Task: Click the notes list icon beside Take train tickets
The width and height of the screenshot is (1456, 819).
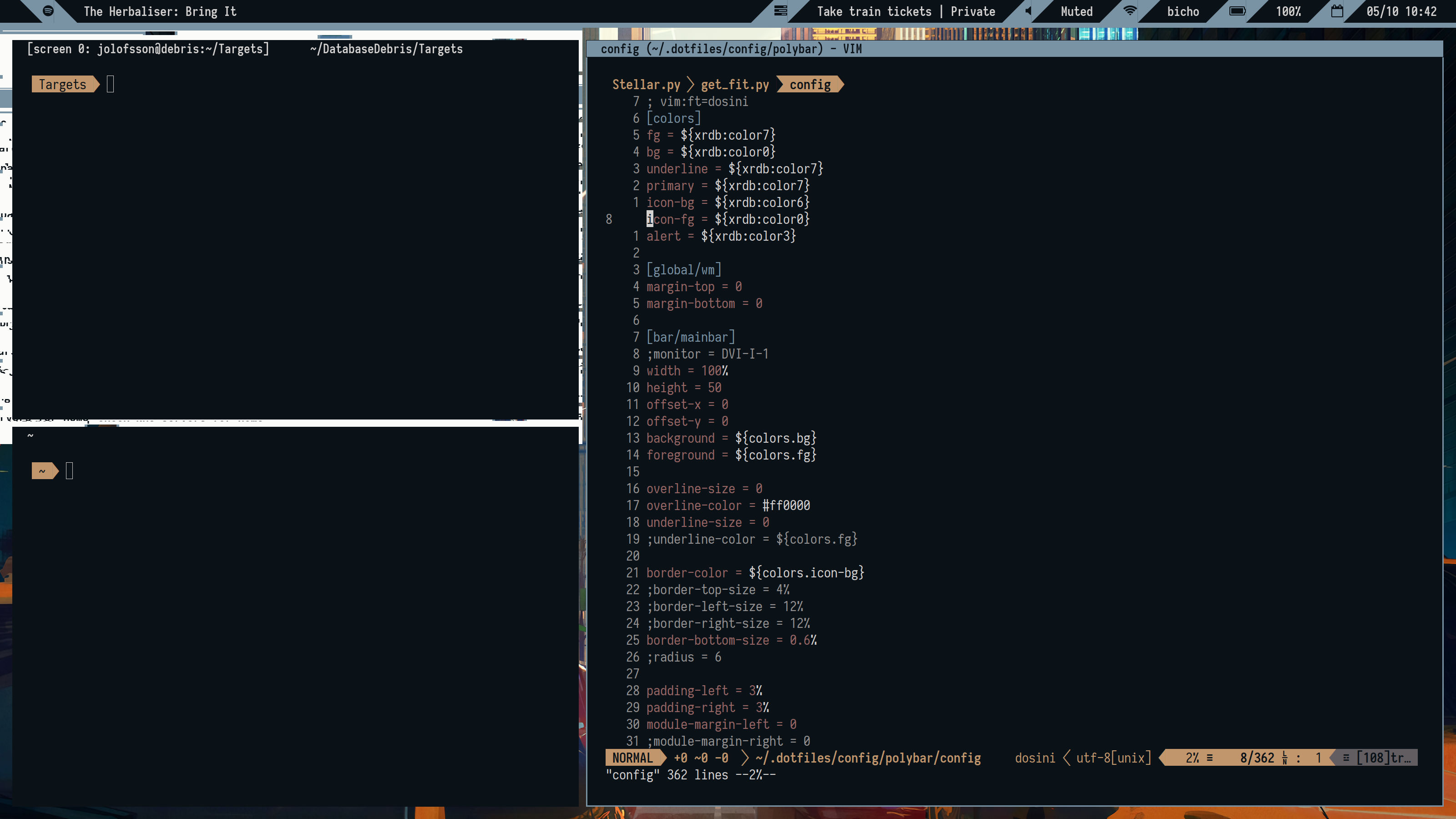Action: [x=781, y=11]
